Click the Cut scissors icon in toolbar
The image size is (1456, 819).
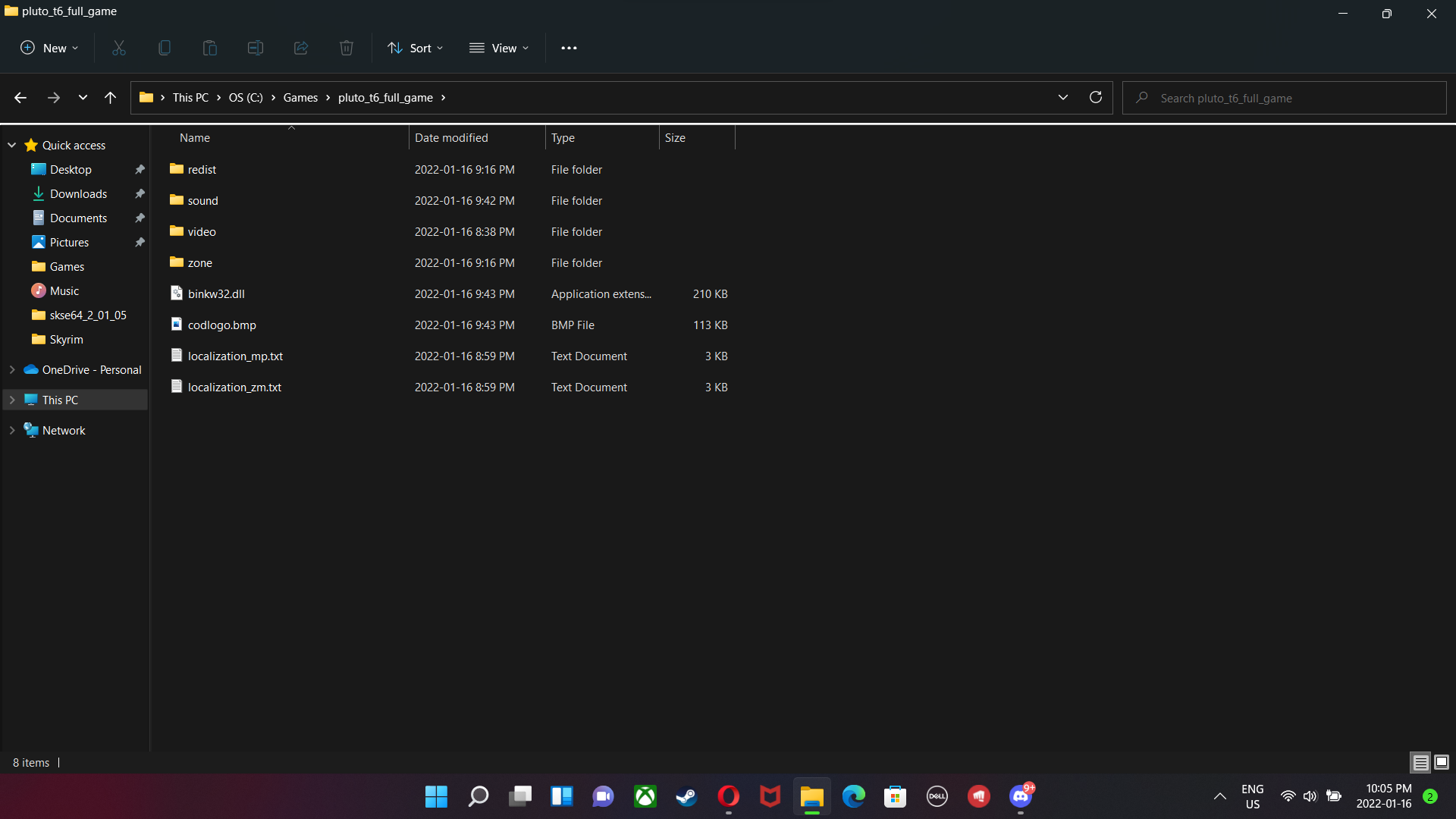[119, 48]
